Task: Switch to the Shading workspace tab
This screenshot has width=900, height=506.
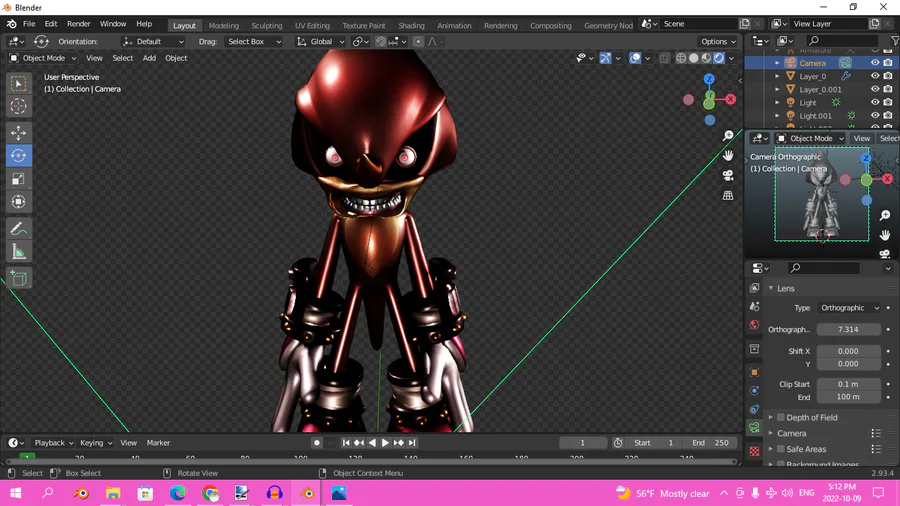Action: coord(412,25)
